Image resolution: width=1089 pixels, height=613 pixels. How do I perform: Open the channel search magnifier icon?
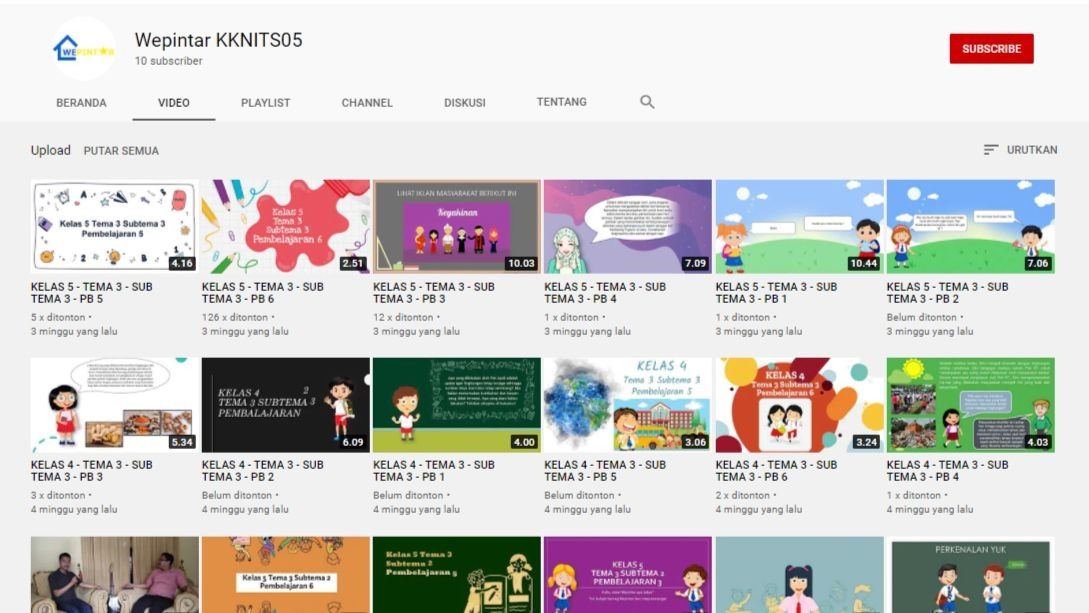[647, 102]
